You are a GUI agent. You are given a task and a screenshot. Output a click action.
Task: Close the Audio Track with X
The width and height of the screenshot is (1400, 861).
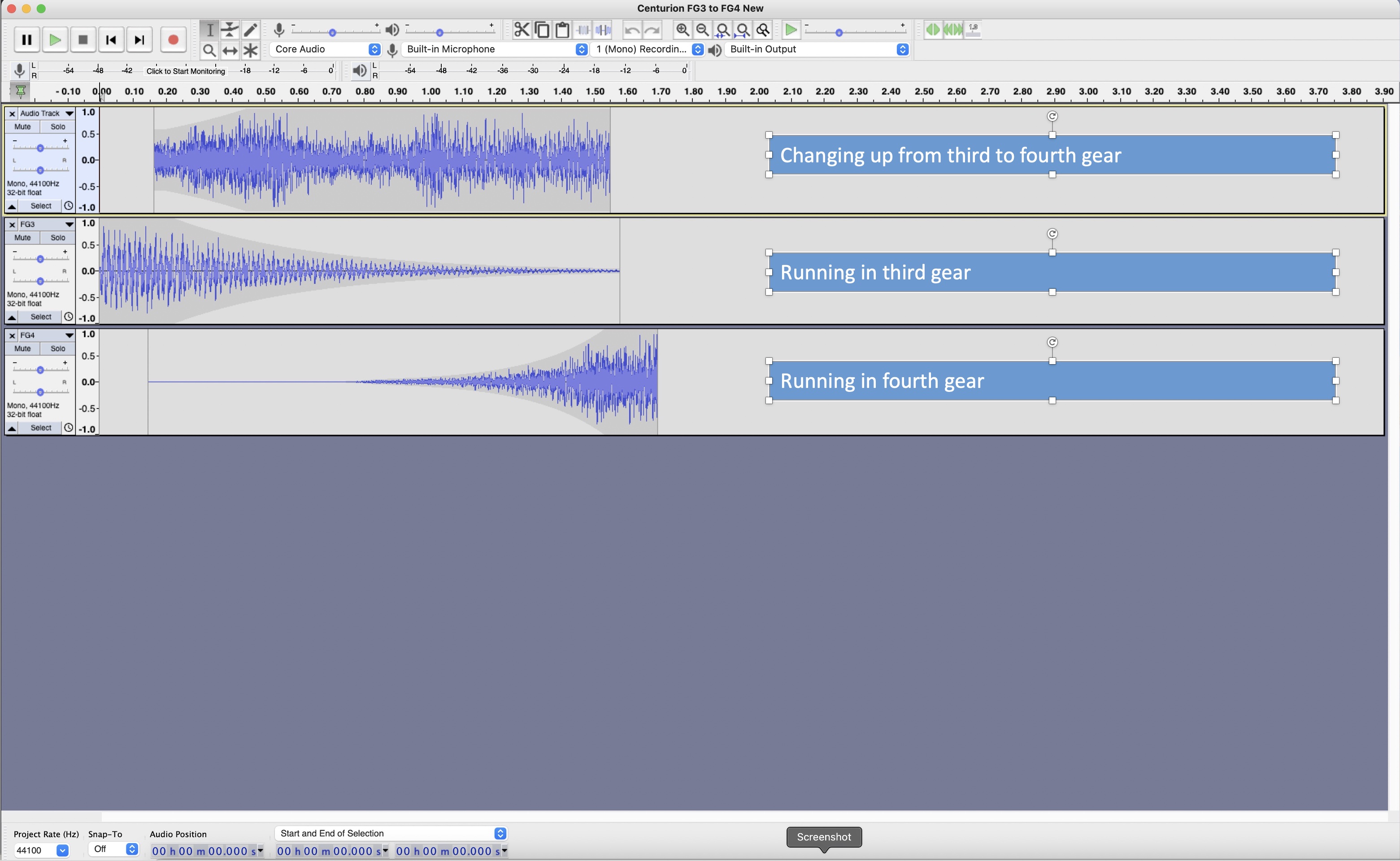point(12,114)
